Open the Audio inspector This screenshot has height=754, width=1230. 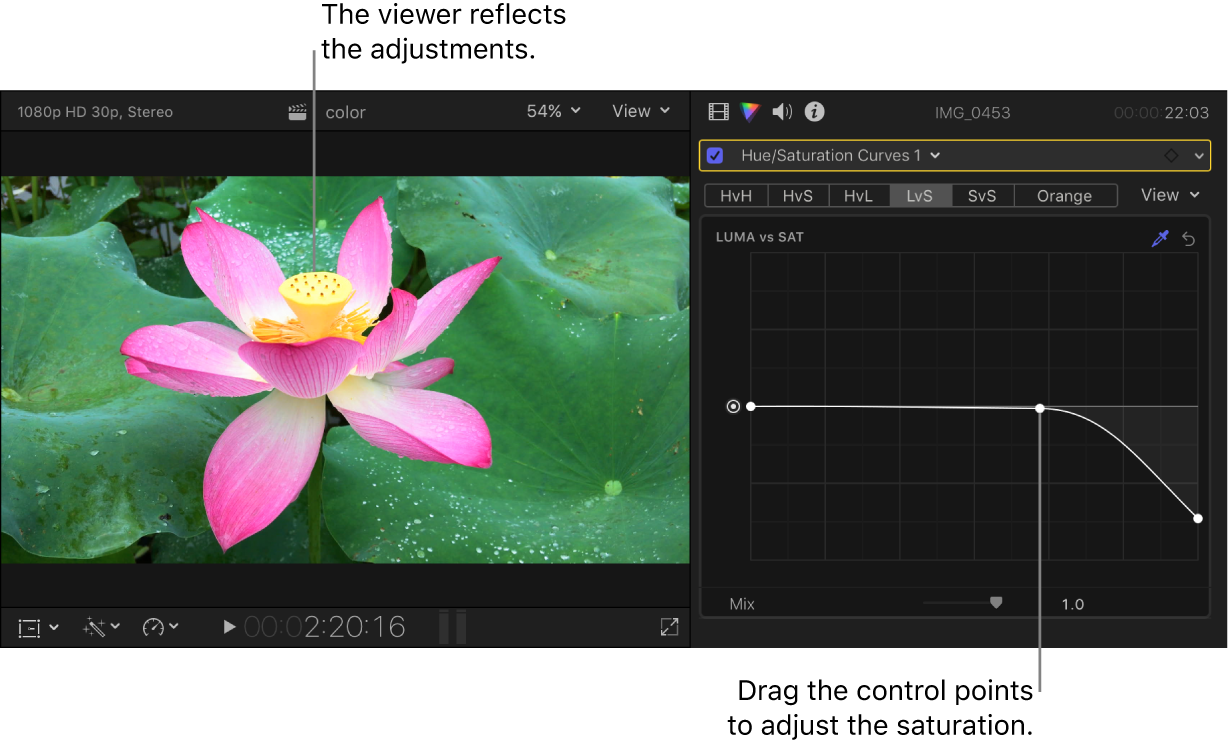(781, 112)
